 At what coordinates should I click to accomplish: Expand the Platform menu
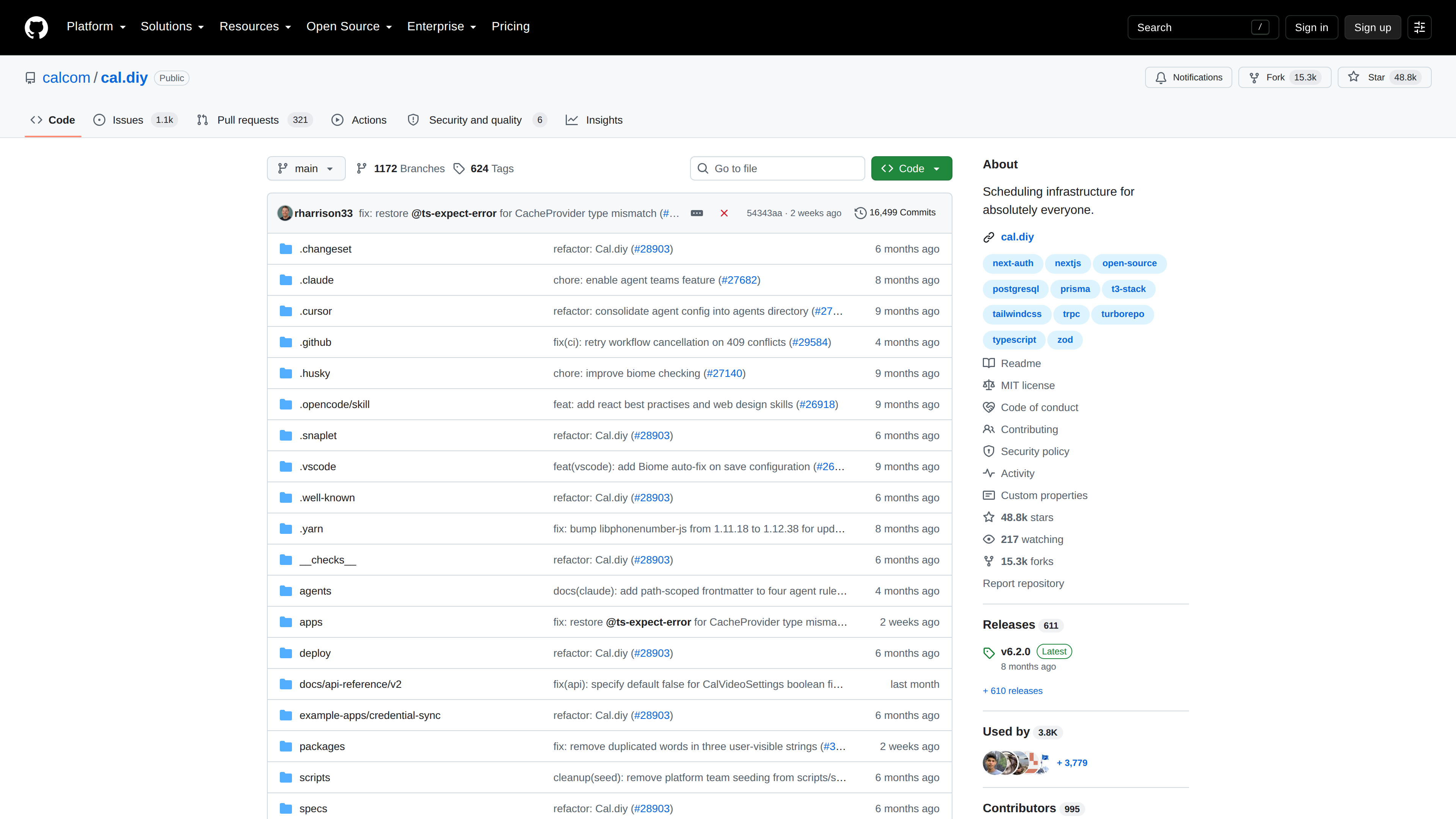pyautogui.click(x=96, y=27)
